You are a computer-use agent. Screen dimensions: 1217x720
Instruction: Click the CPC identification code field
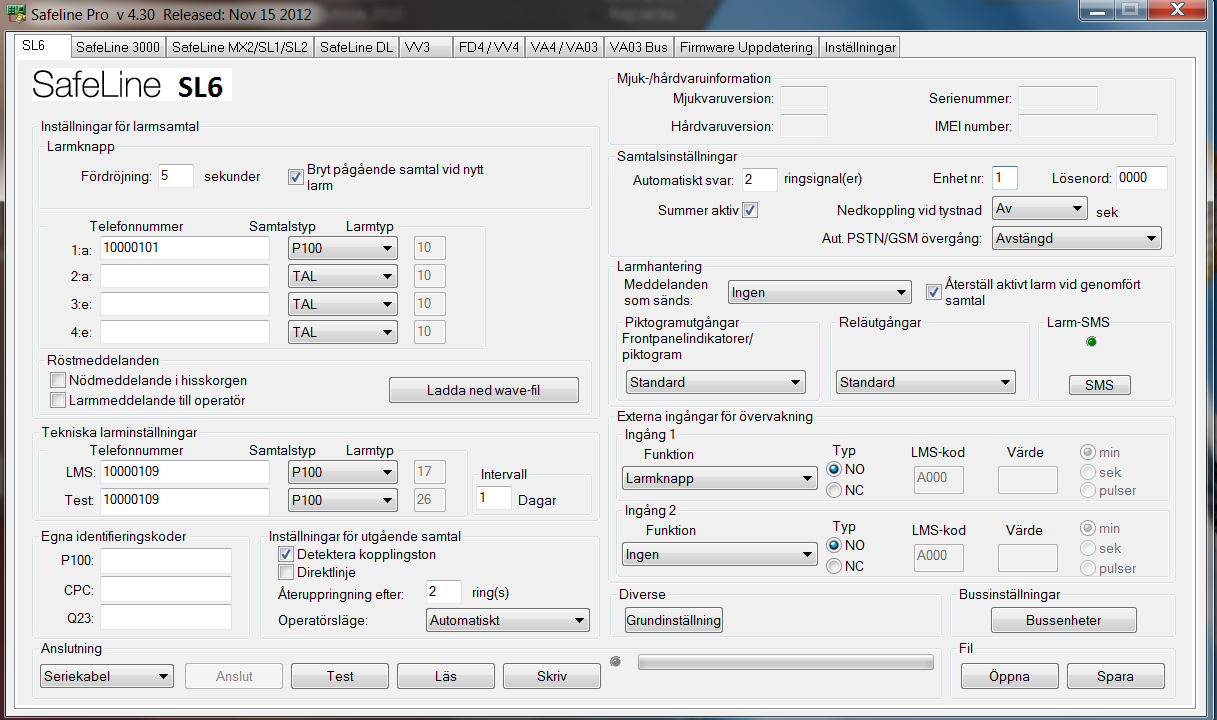pyautogui.click(x=166, y=589)
